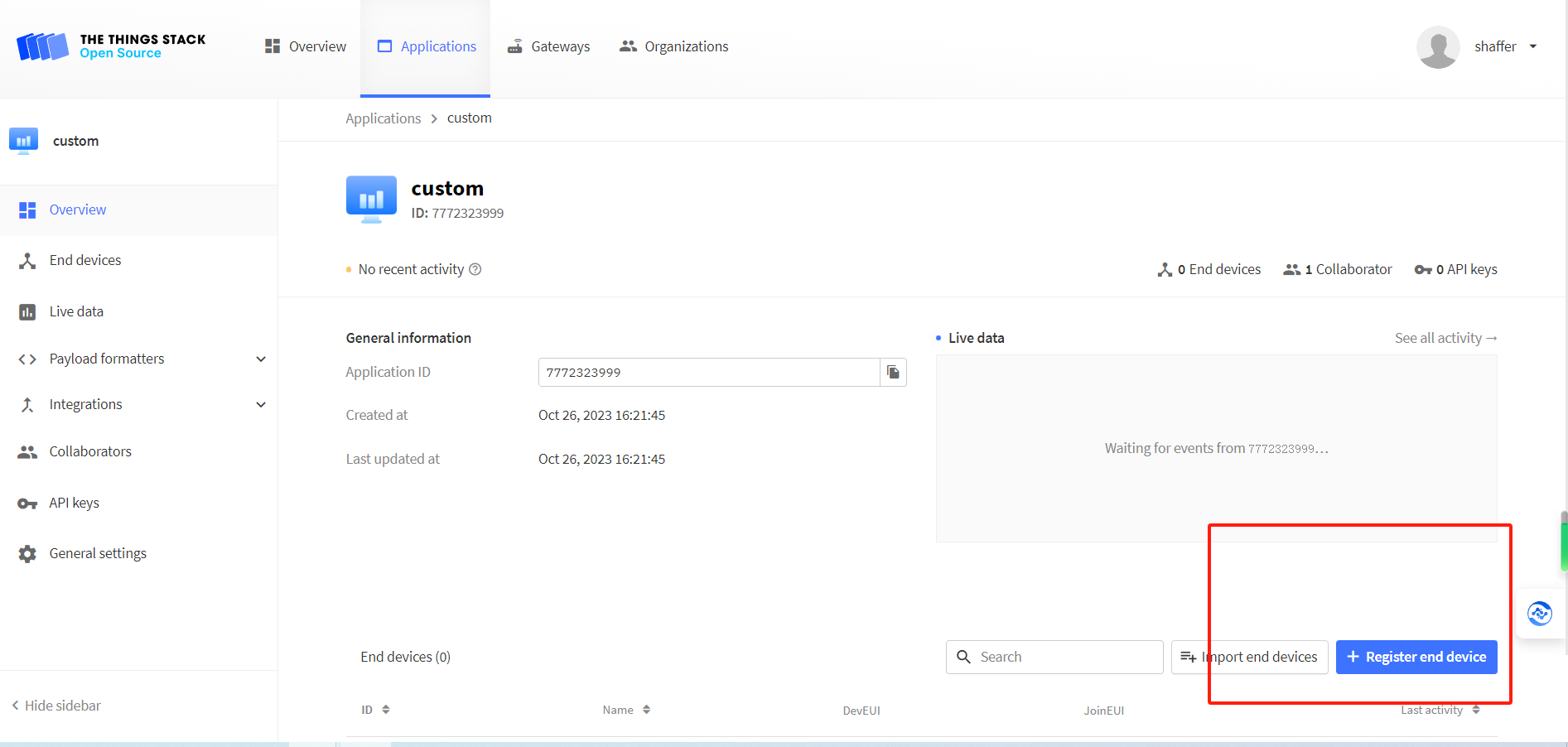The image size is (1568, 747).
Task: Click Register end device button
Action: (1416, 657)
